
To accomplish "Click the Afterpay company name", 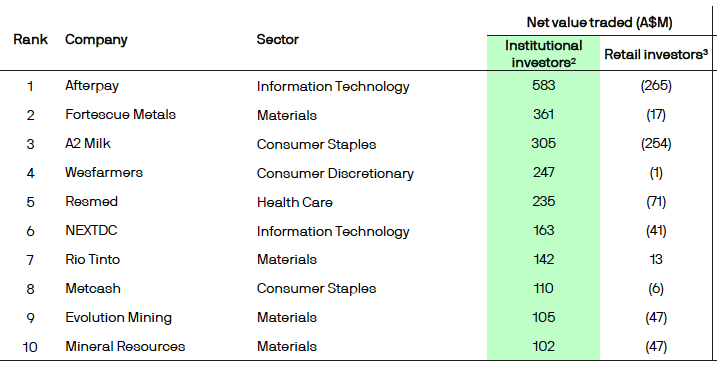I will click(x=92, y=86).
